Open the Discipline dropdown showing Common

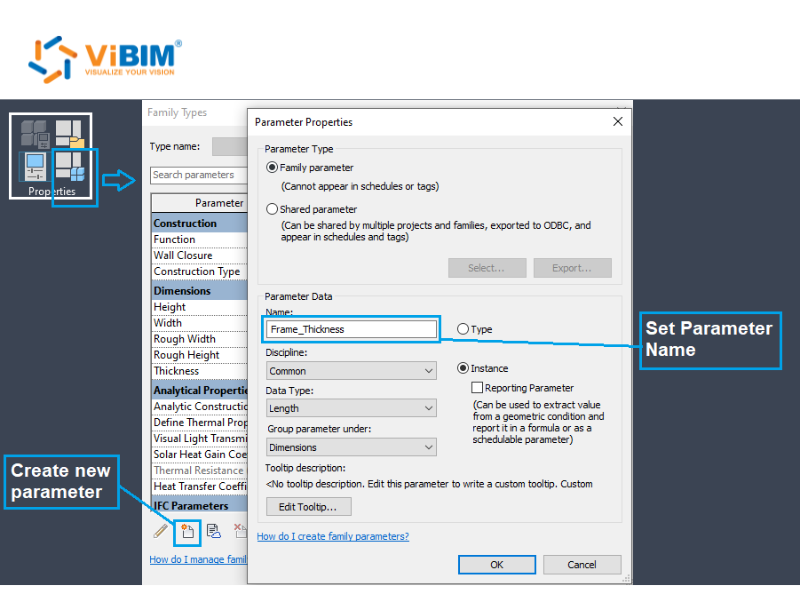(x=351, y=371)
